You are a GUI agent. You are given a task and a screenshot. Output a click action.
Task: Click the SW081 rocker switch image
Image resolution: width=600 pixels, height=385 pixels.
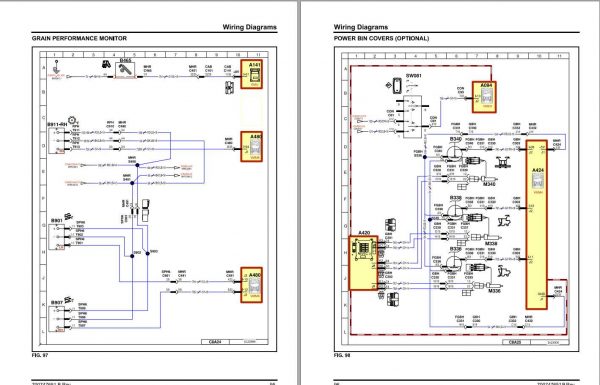tap(397, 85)
